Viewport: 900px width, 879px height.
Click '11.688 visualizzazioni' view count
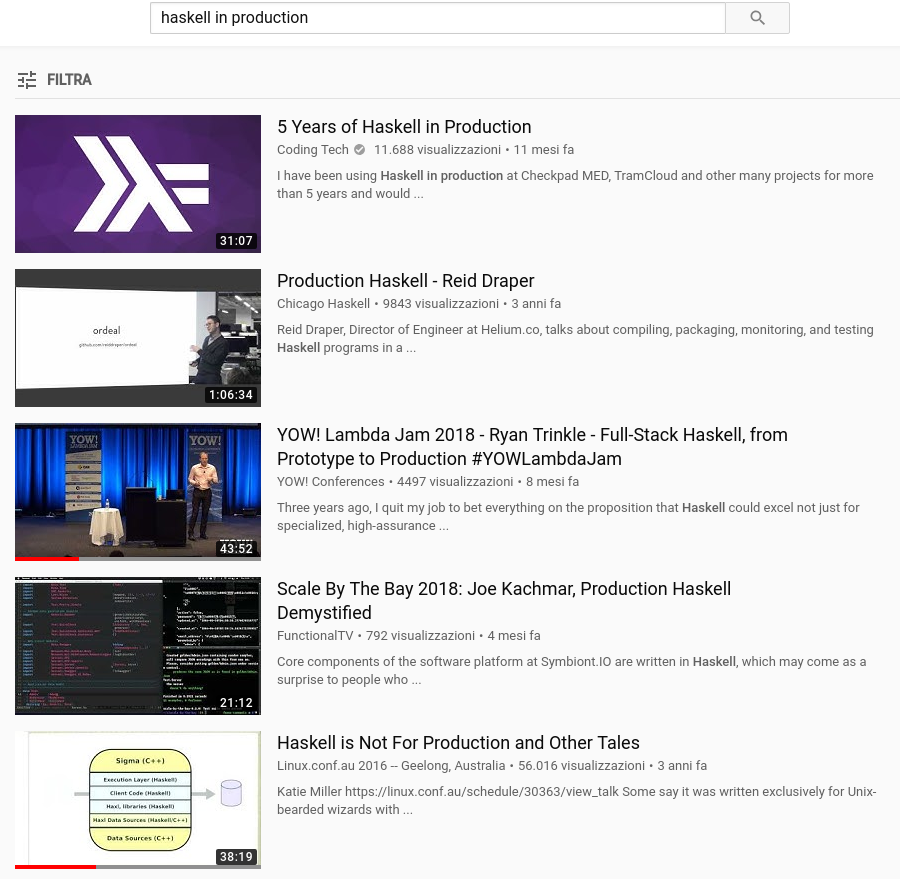pyautogui.click(x=437, y=150)
